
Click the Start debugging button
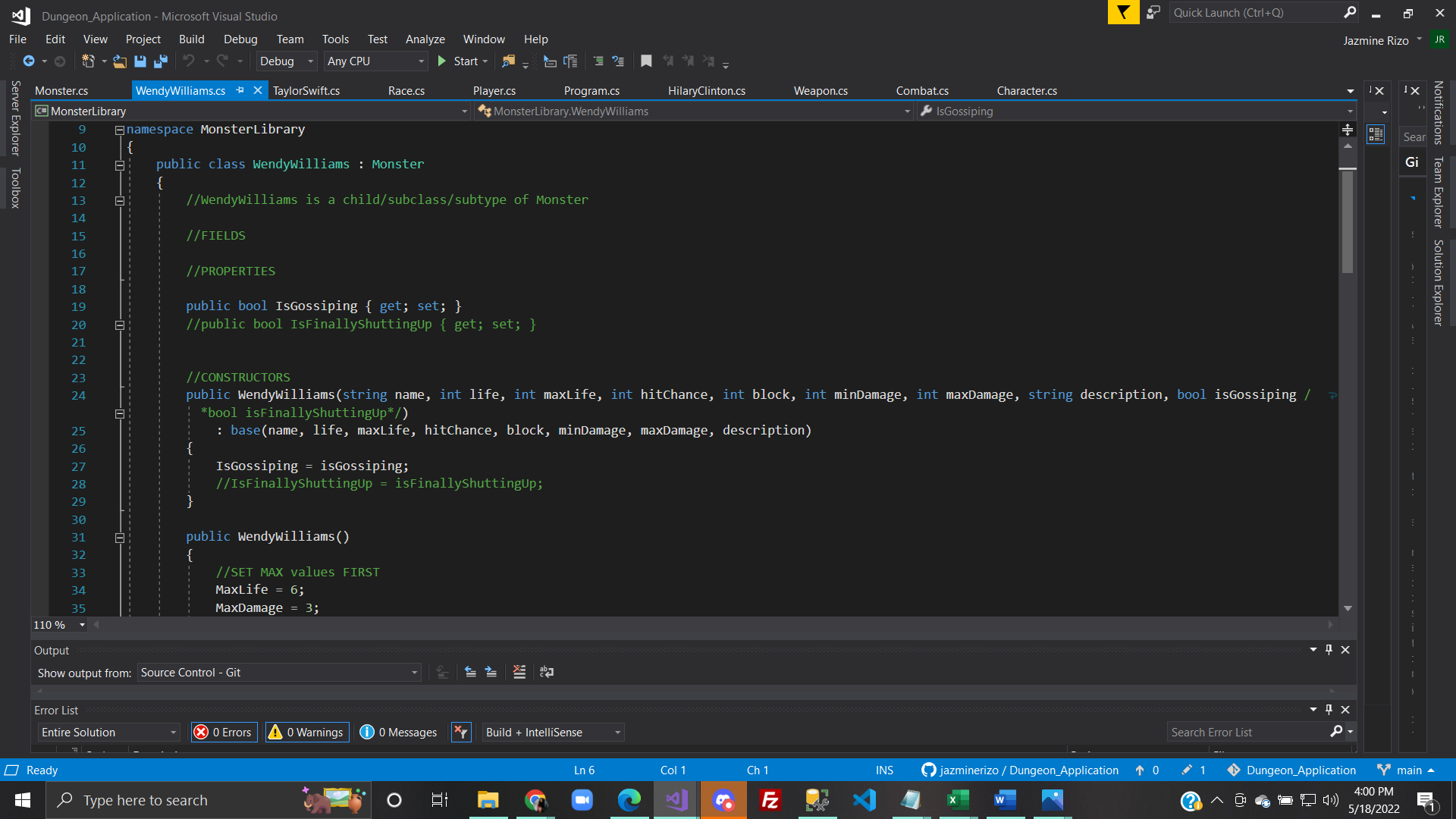(x=458, y=61)
